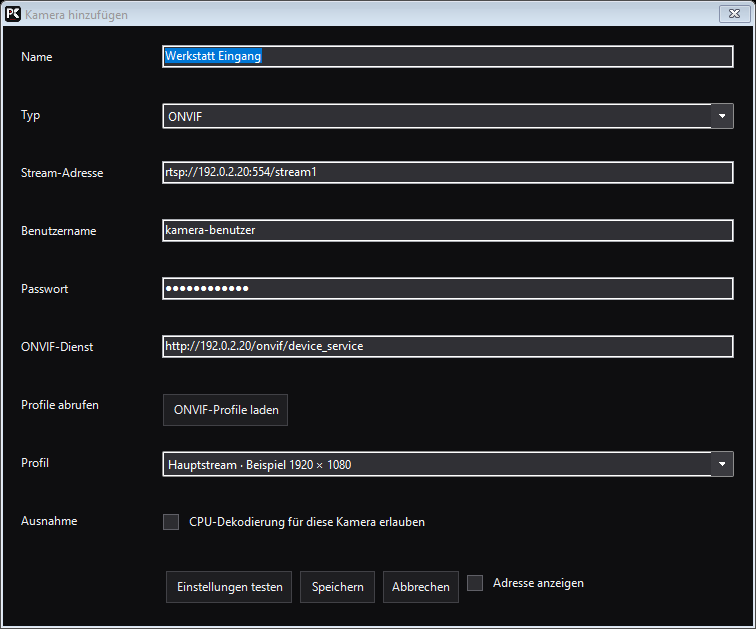Edit the ONVIF-Dienst URL field
This screenshot has height=629, width=756.
(448, 347)
